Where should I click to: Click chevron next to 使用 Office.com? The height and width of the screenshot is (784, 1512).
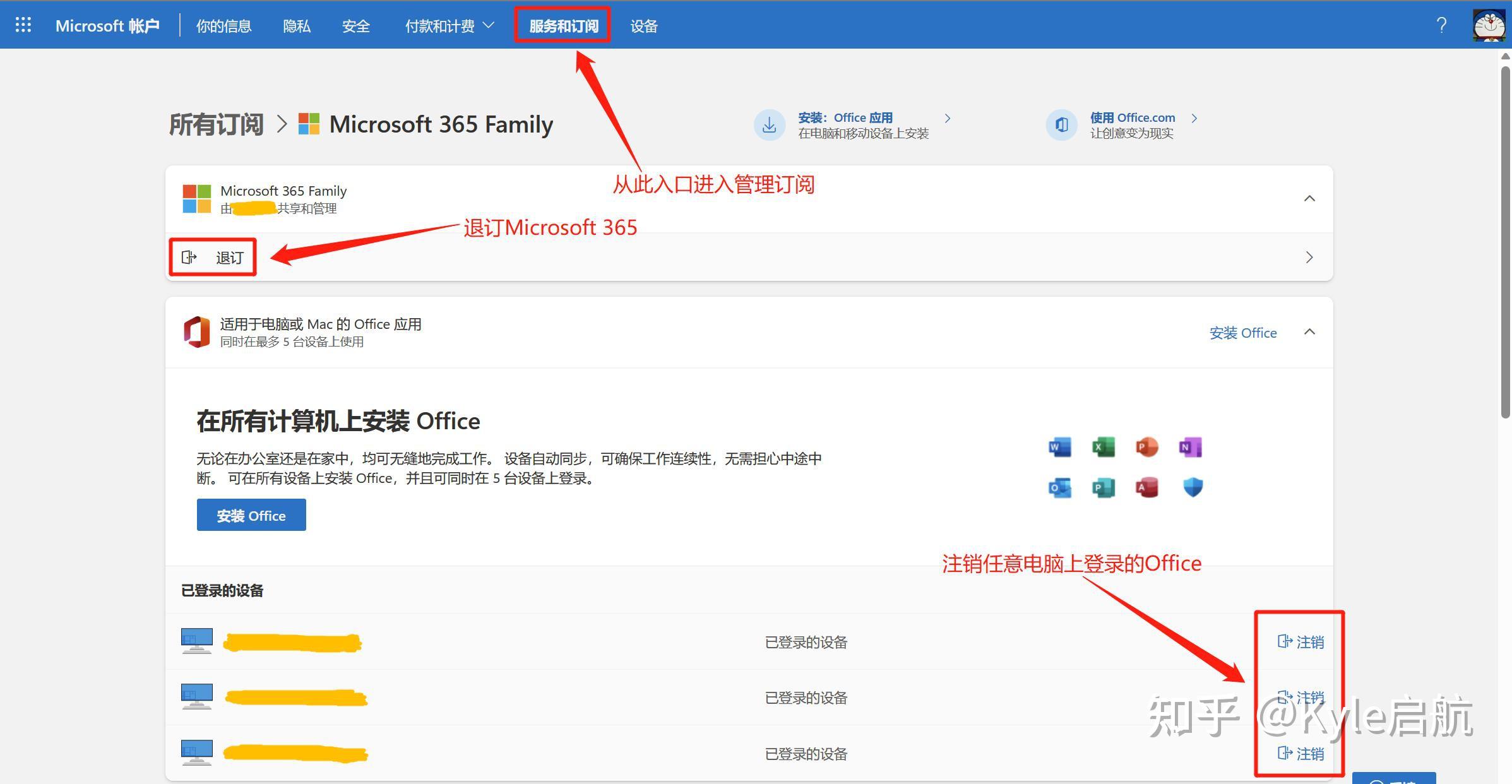click(1194, 118)
